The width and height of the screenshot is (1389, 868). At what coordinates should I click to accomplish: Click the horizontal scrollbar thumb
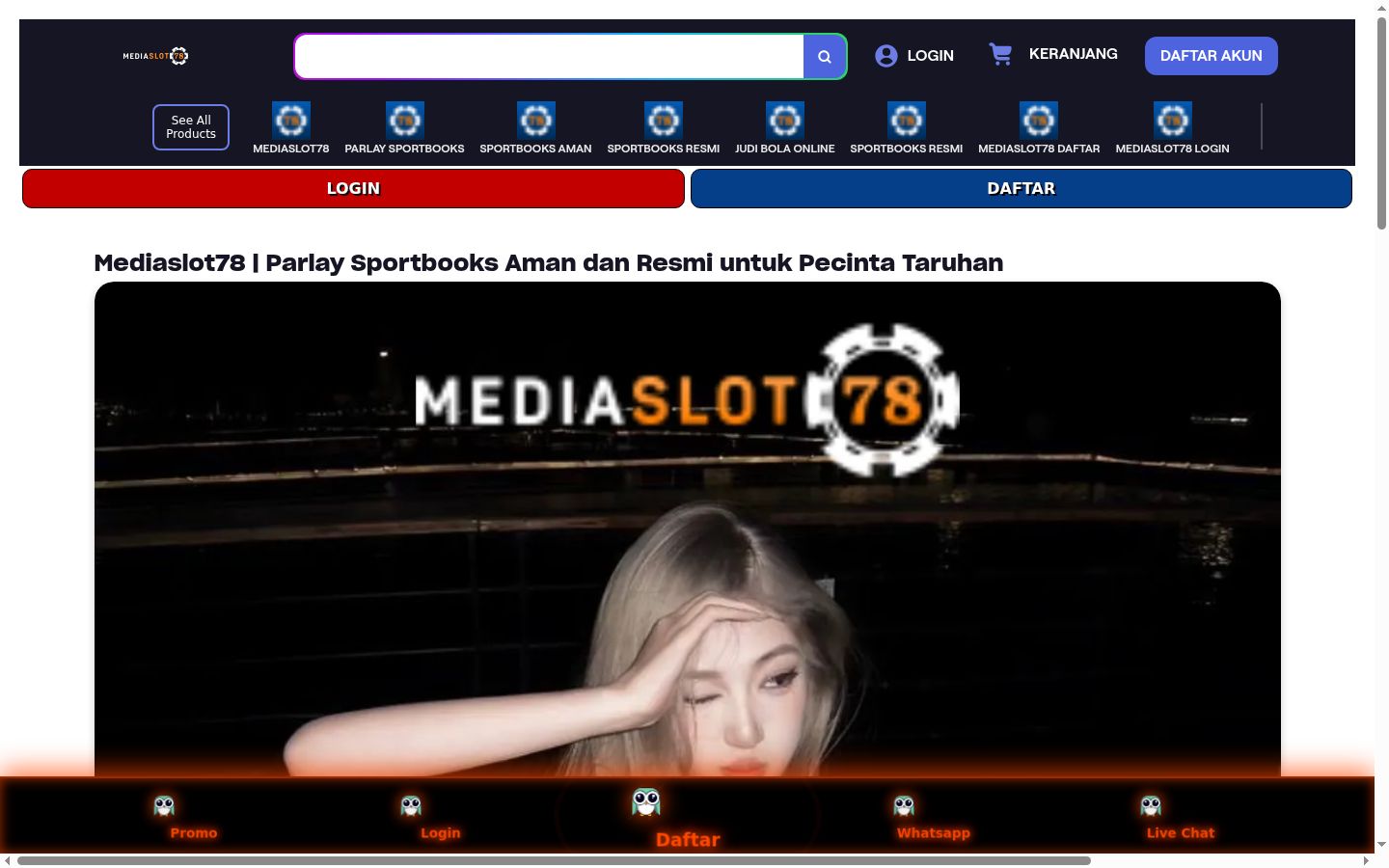pyautogui.click(x=554, y=860)
